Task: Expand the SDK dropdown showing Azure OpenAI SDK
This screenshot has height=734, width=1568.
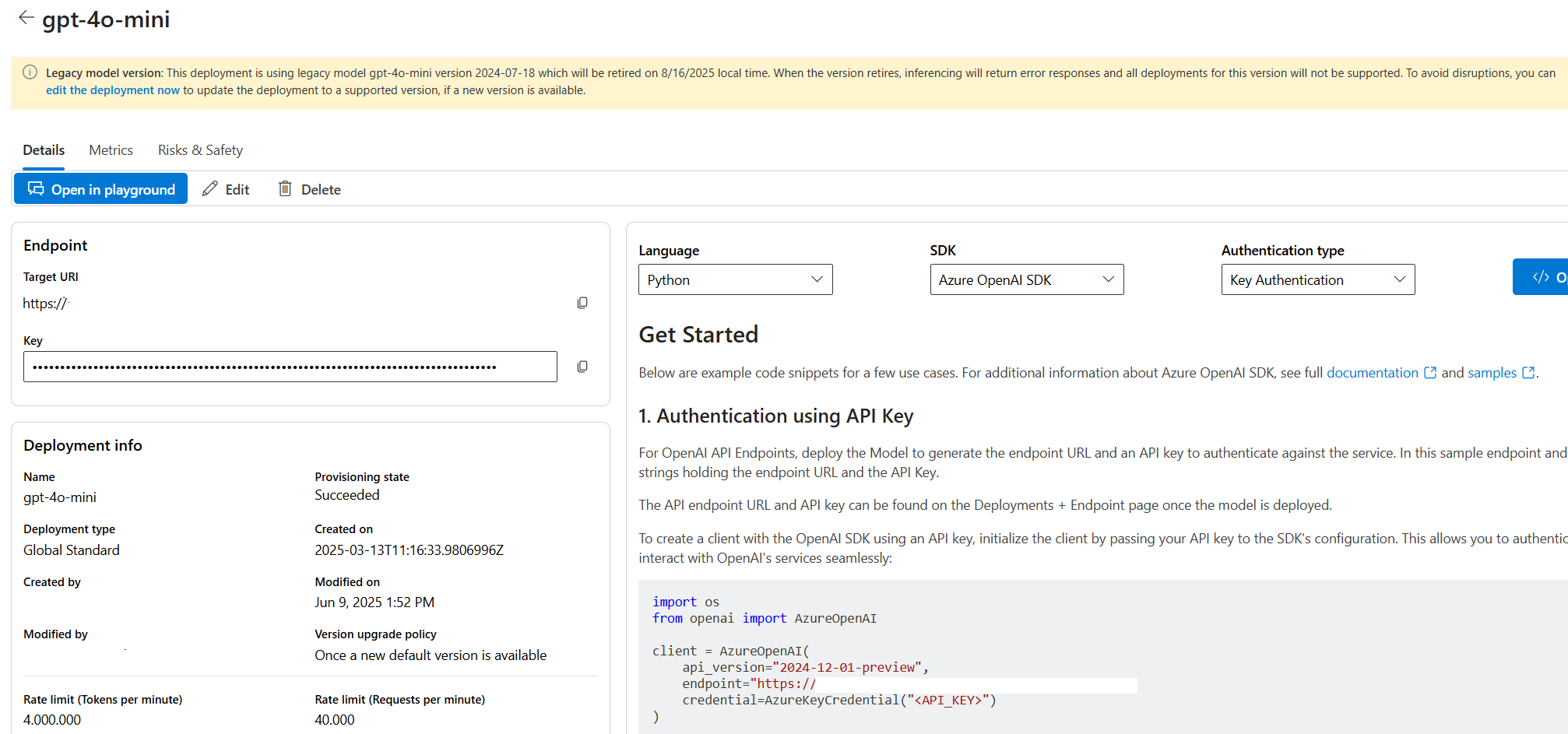Action: point(1027,279)
